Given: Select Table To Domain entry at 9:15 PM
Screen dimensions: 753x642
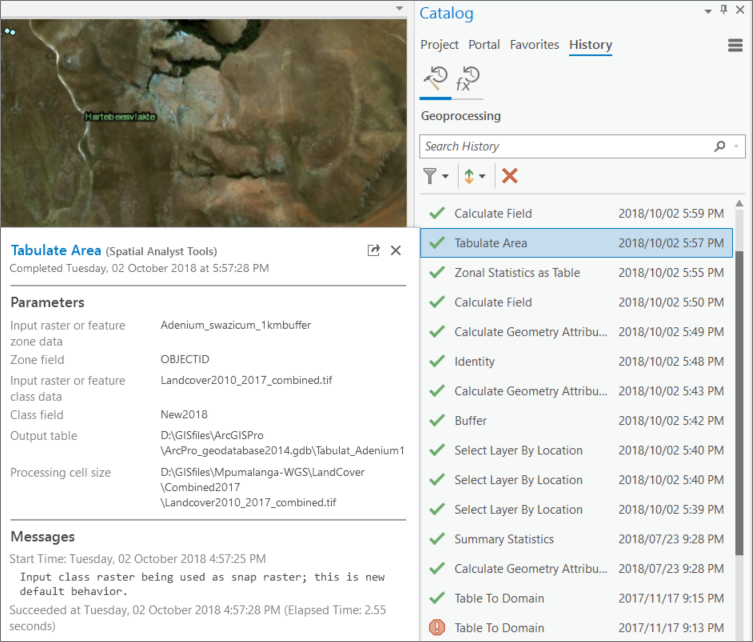Looking at the screenshot, I should point(576,598).
